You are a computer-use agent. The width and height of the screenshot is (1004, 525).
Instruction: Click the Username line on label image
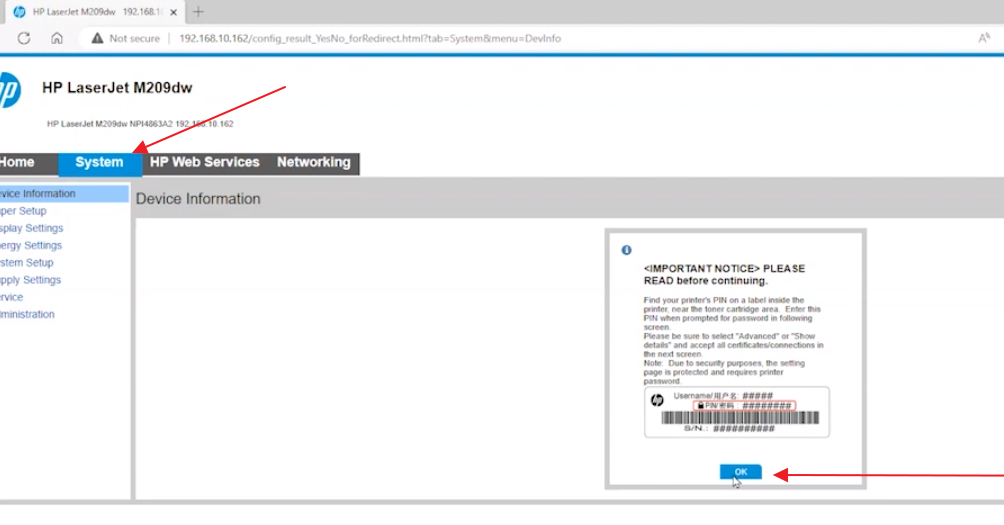(x=723, y=396)
